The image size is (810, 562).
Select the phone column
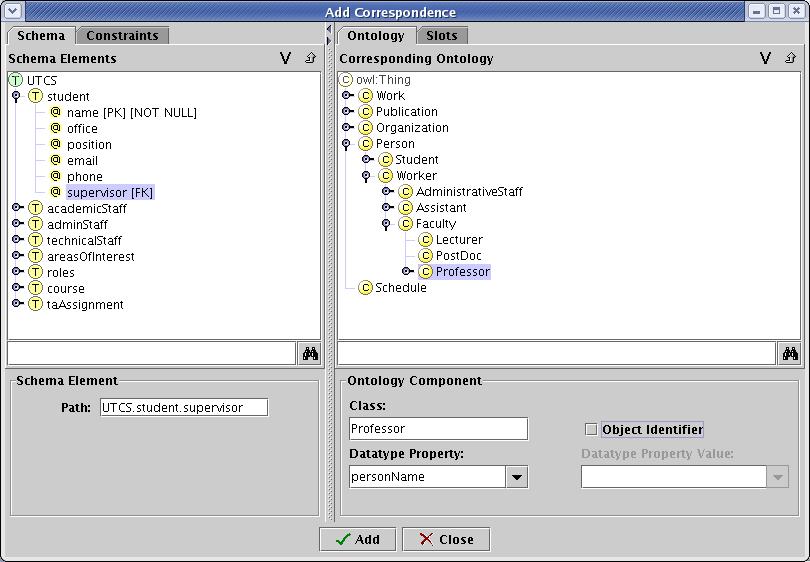pos(85,177)
